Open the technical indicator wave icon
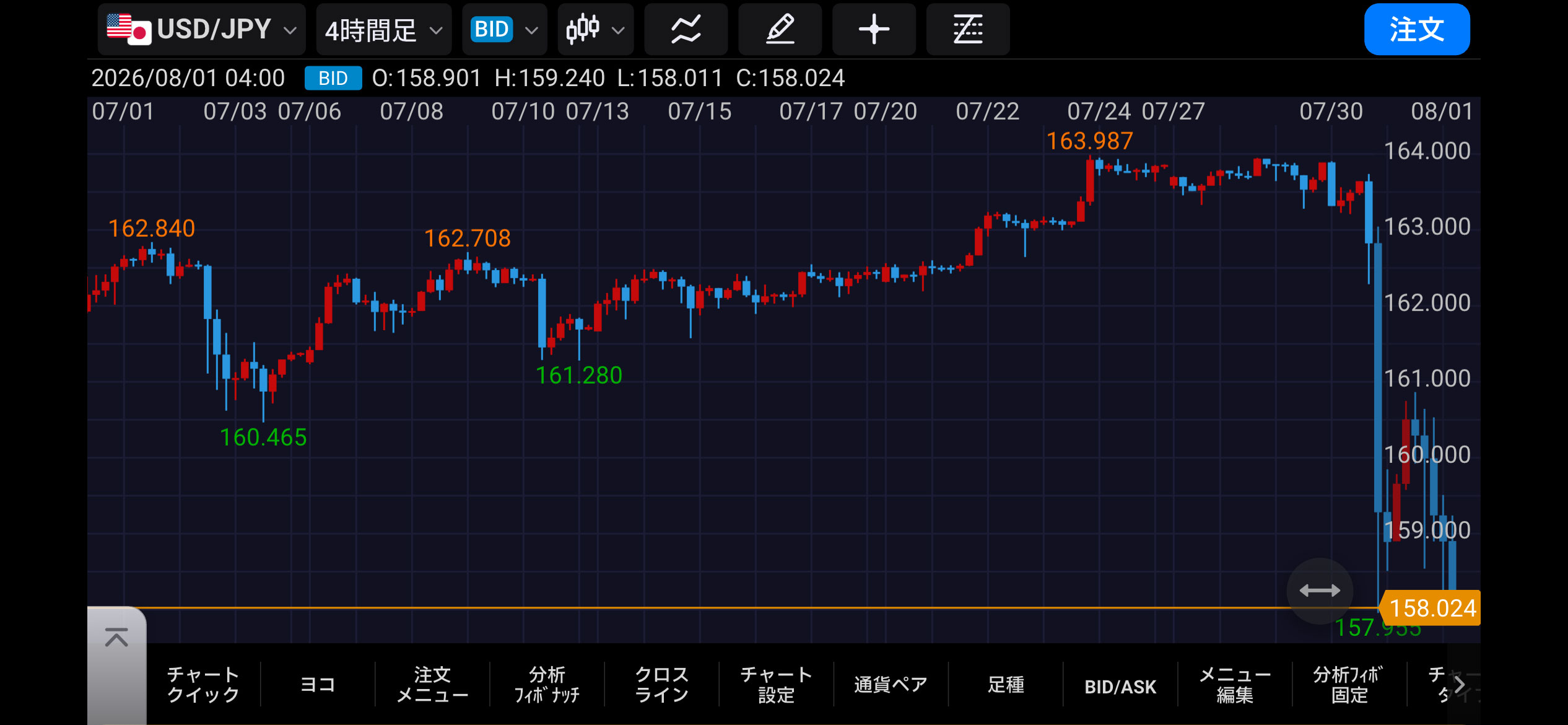This screenshot has width=1568, height=725. 686,29
